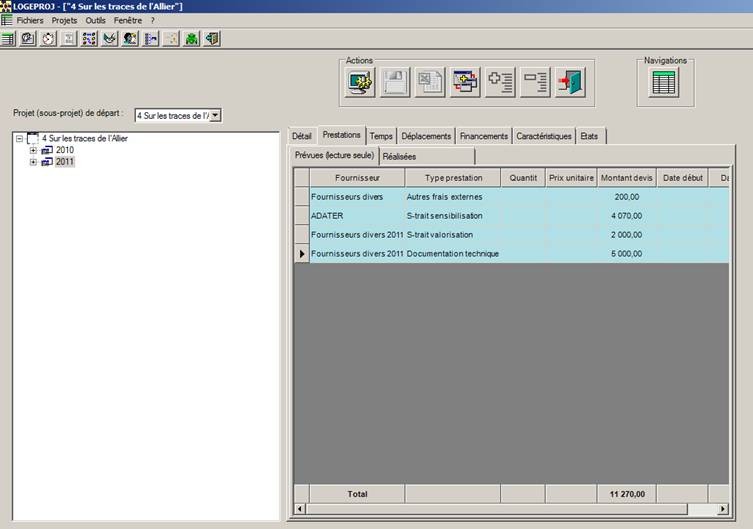Image resolution: width=753 pixels, height=529 pixels.
Task: Click the door exit icon in top toolbar
Action: pos(212,39)
